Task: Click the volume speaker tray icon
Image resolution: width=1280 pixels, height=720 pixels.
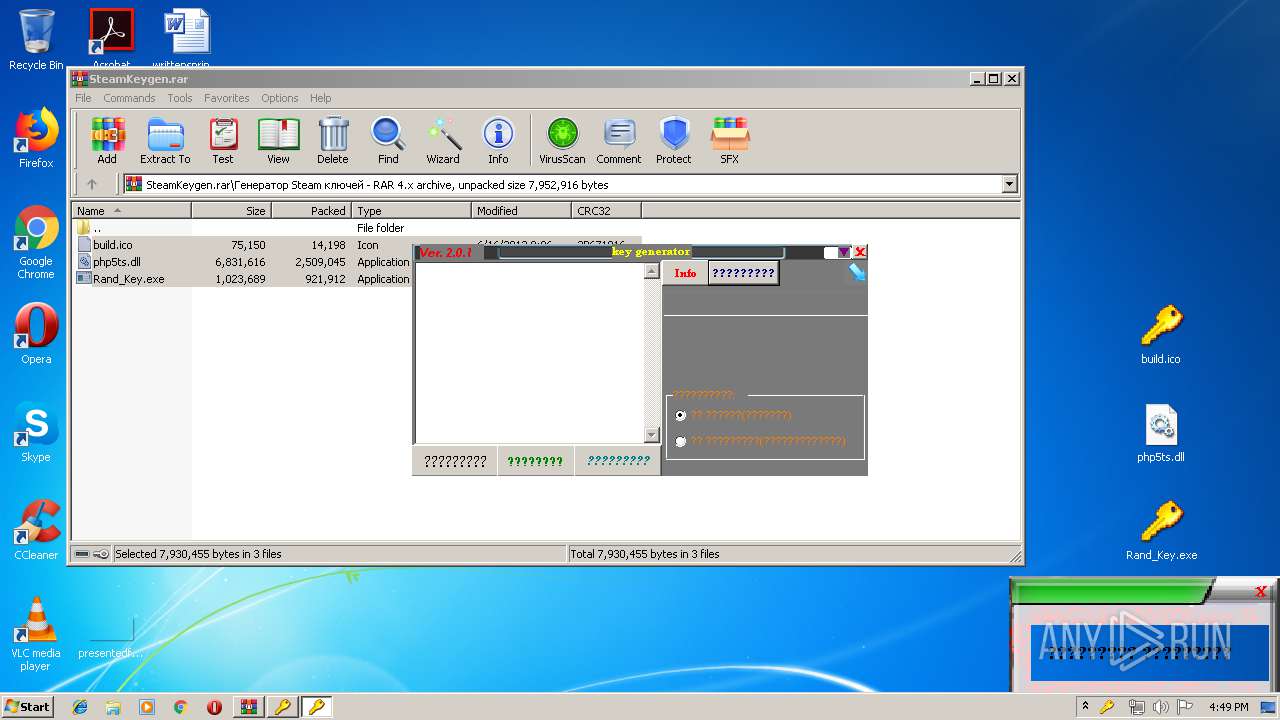Action: pos(1160,707)
